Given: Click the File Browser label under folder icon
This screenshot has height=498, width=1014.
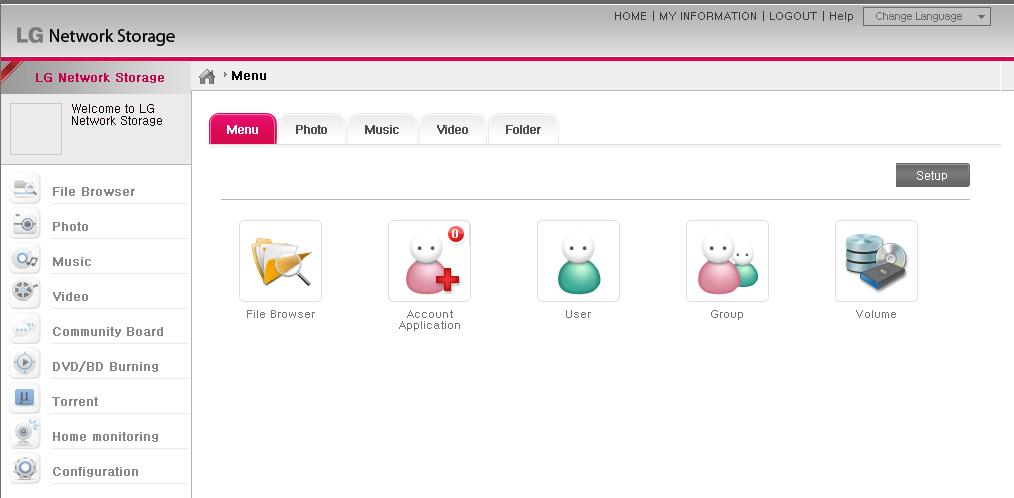Looking at the screenshot, I should pyautogui.click(x=281, y=314).
